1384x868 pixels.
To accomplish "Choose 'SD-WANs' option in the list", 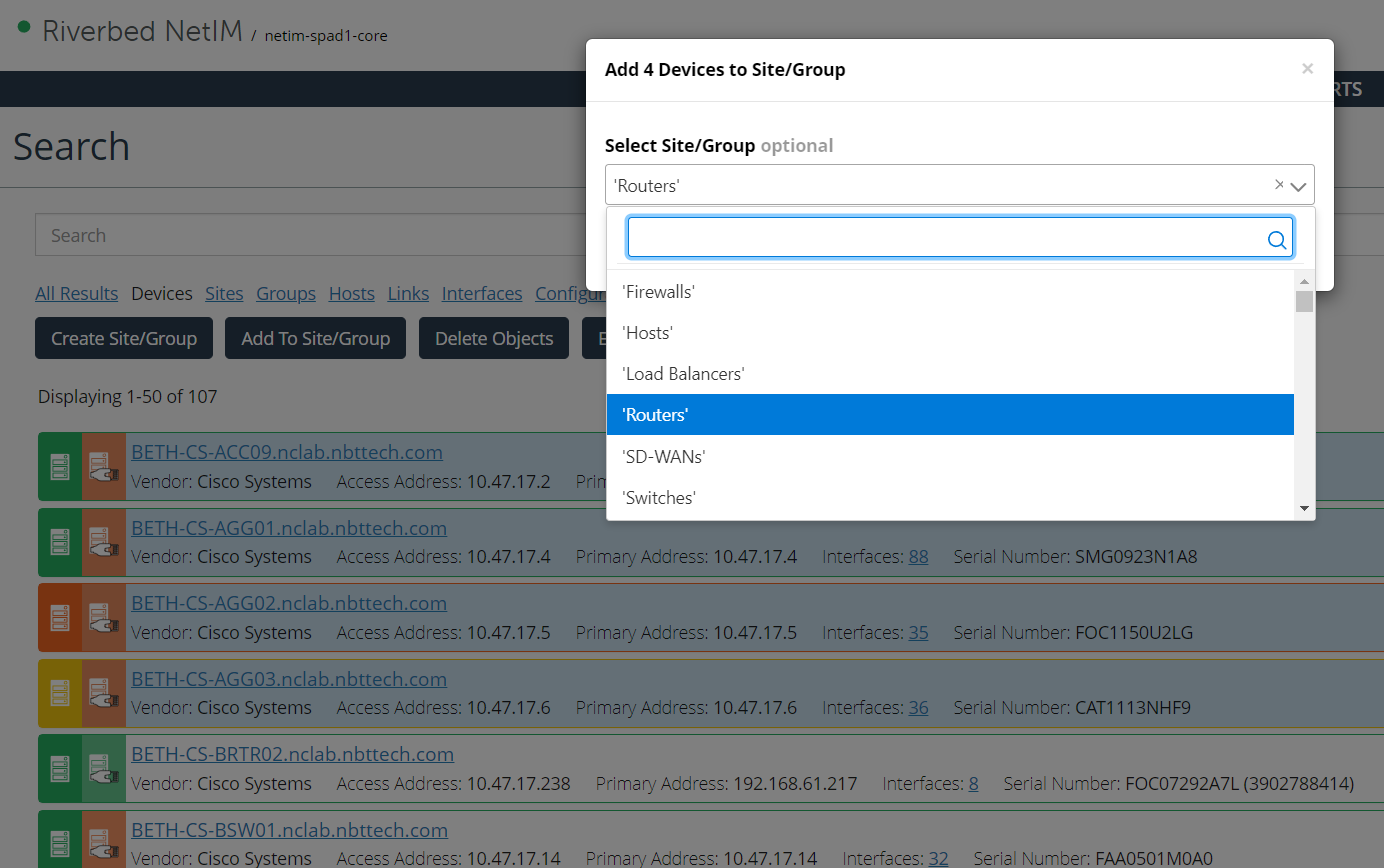I will [663, 456].
